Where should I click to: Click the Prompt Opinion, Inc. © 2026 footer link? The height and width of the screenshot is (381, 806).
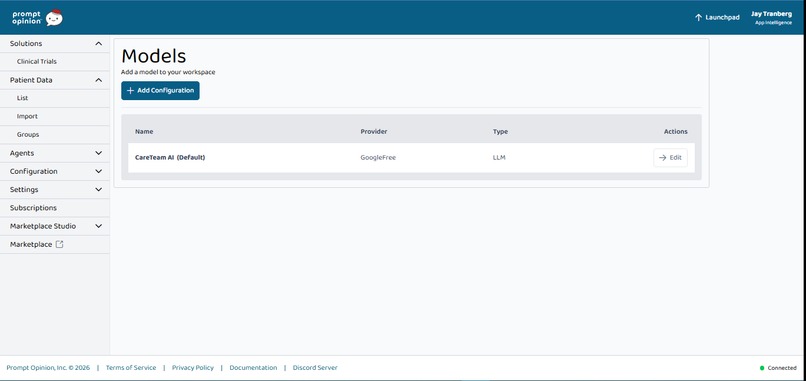pos(48,368)
